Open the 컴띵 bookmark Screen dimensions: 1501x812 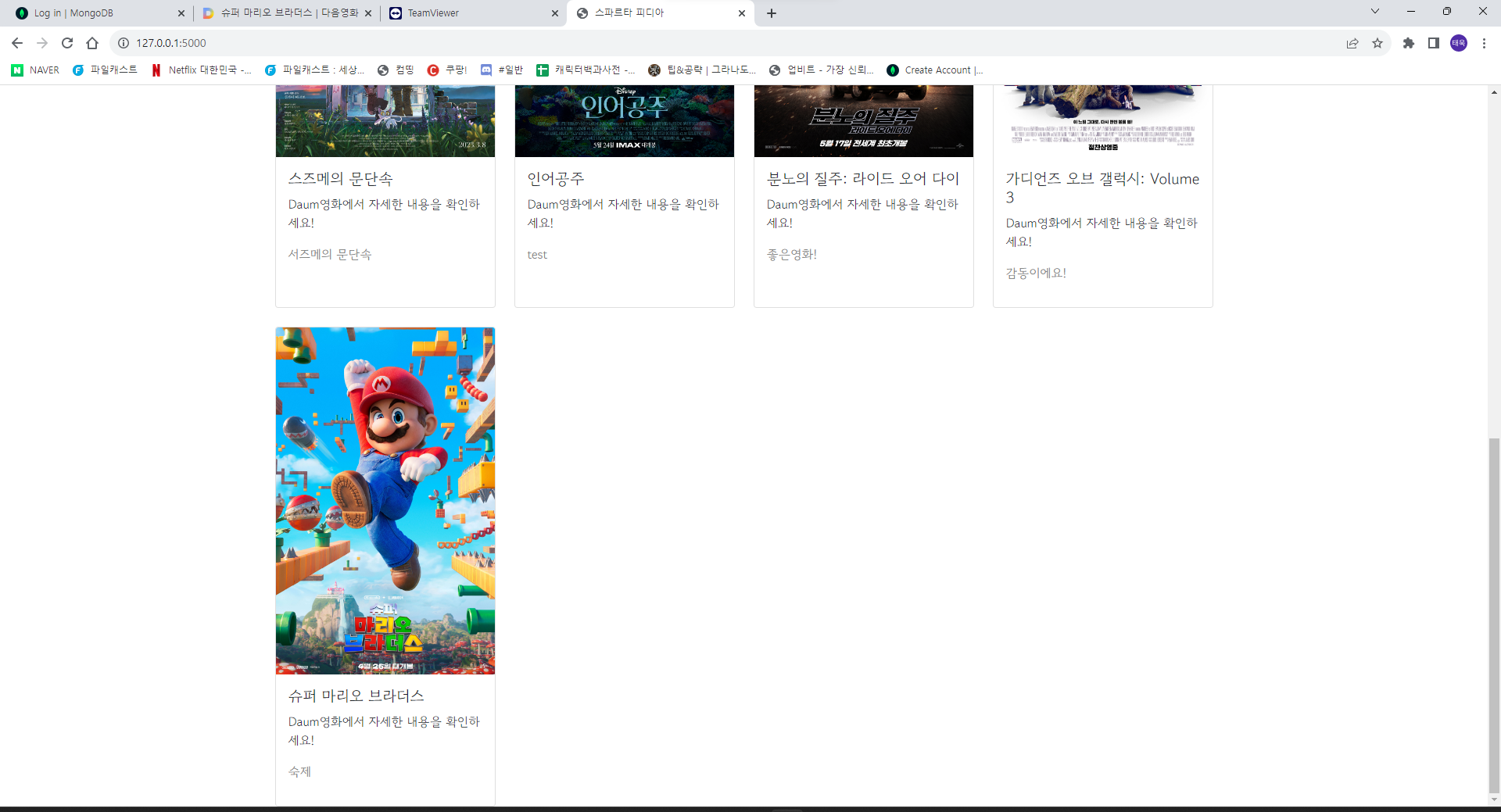[x=396, y=70]
